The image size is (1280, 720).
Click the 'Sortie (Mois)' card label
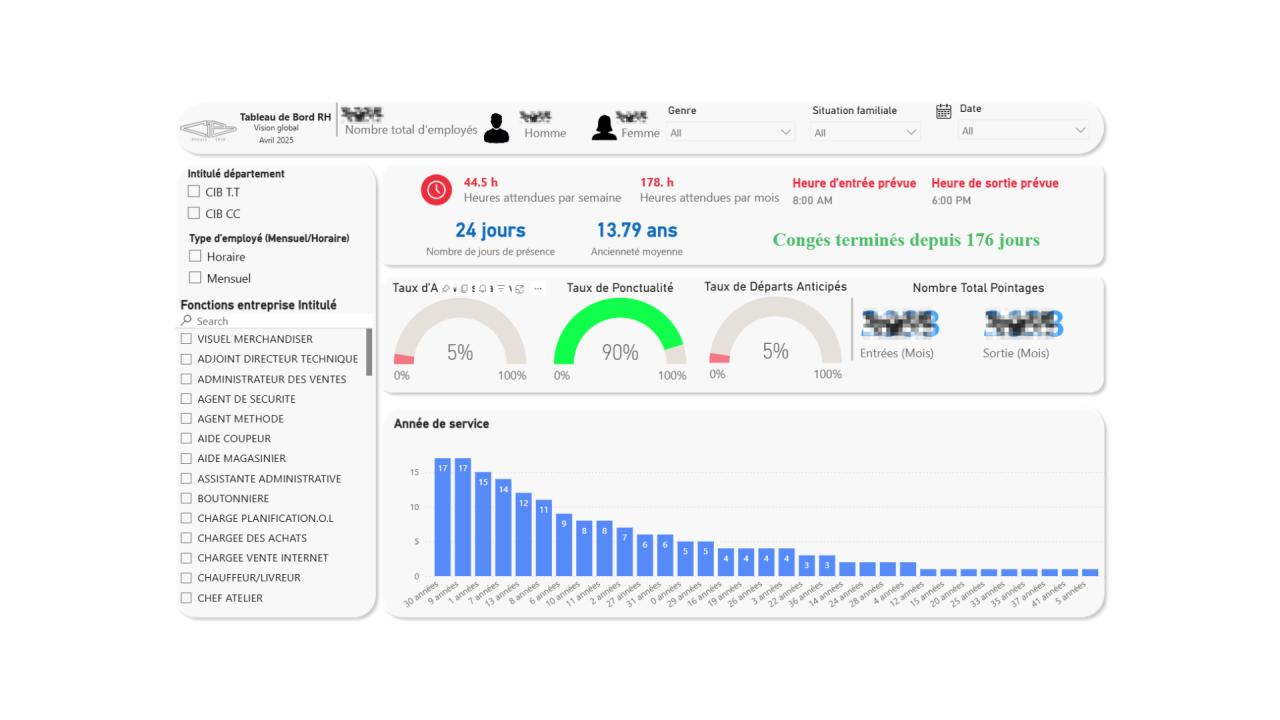pos(1016,353)
